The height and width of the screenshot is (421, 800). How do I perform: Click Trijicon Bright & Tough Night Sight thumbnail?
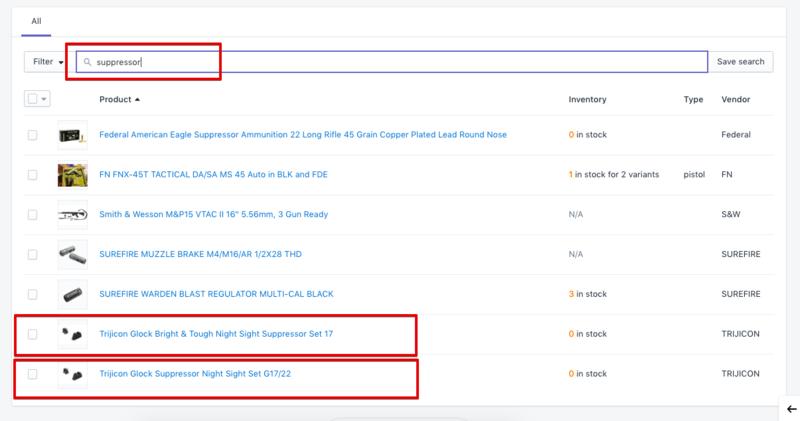pyautogui.click(x=72, y=334)
